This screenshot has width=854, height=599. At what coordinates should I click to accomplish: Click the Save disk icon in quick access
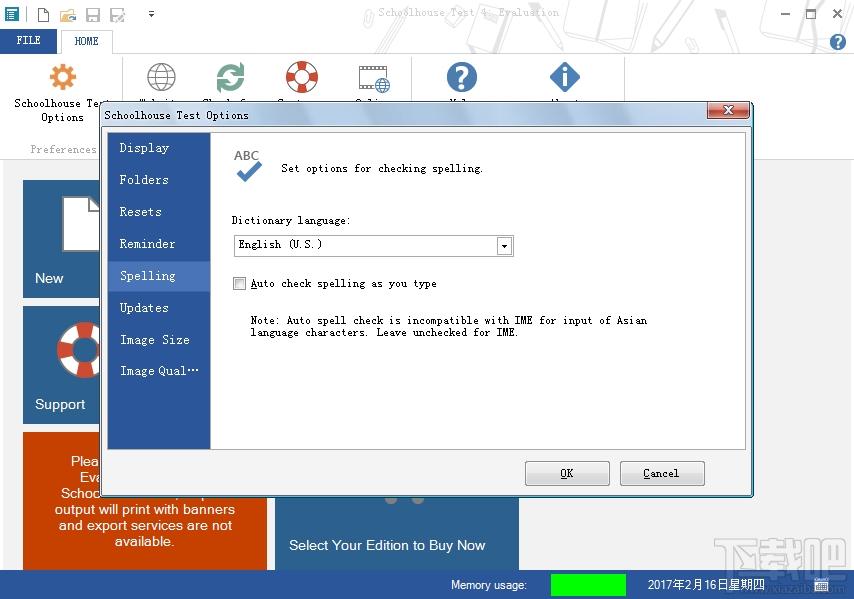(93, 15)
